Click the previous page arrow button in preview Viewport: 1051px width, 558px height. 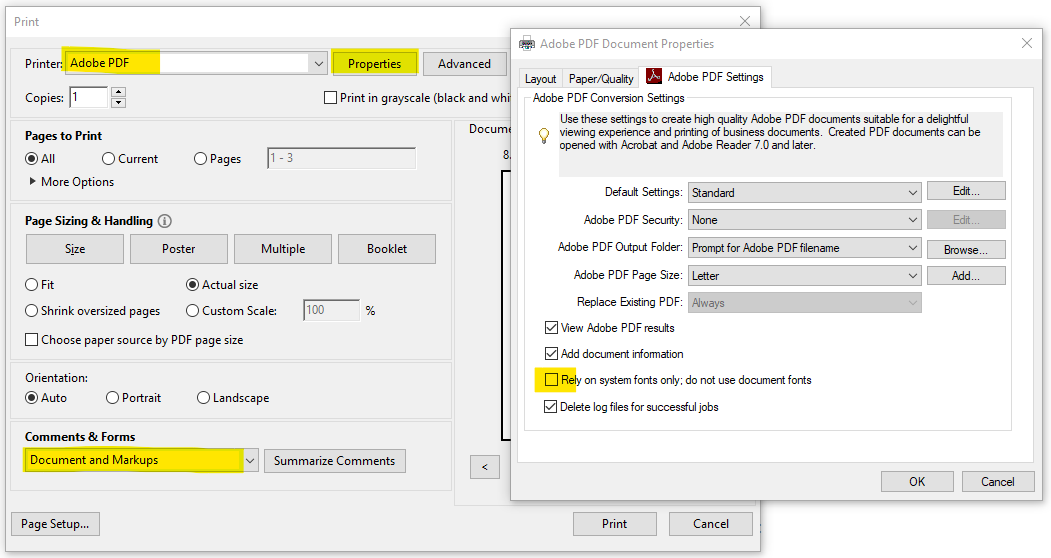[x=484, y=467]
